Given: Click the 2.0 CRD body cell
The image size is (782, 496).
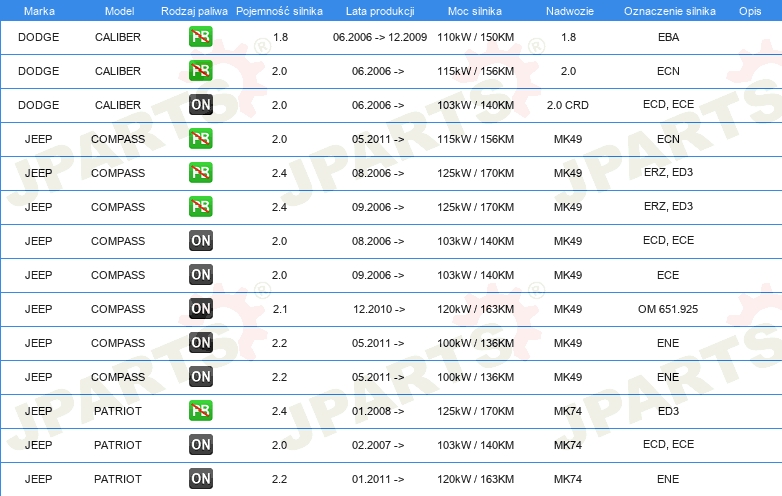Looking at the screenshot, I should point(568,105).
